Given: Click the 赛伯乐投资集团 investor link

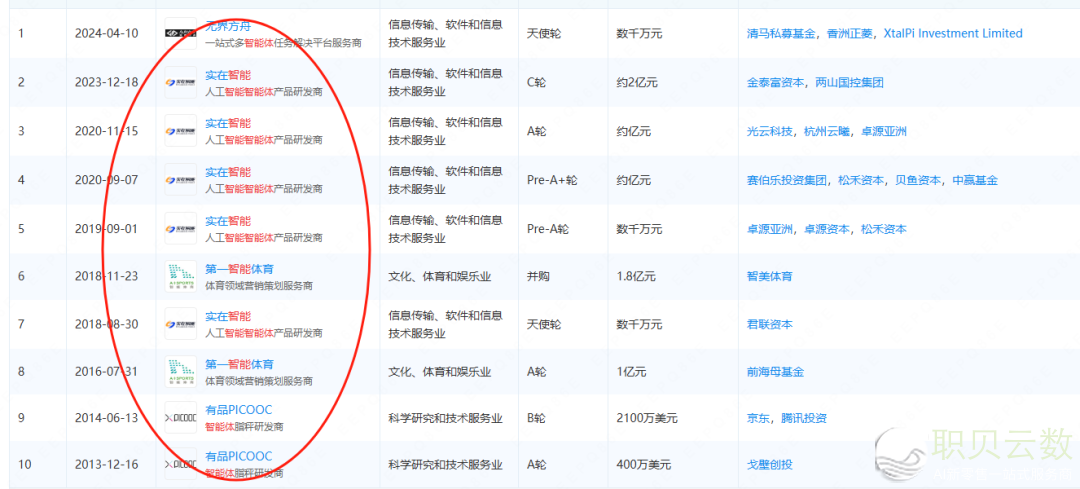Looking at the screenshot, I should tap(787, 180).
